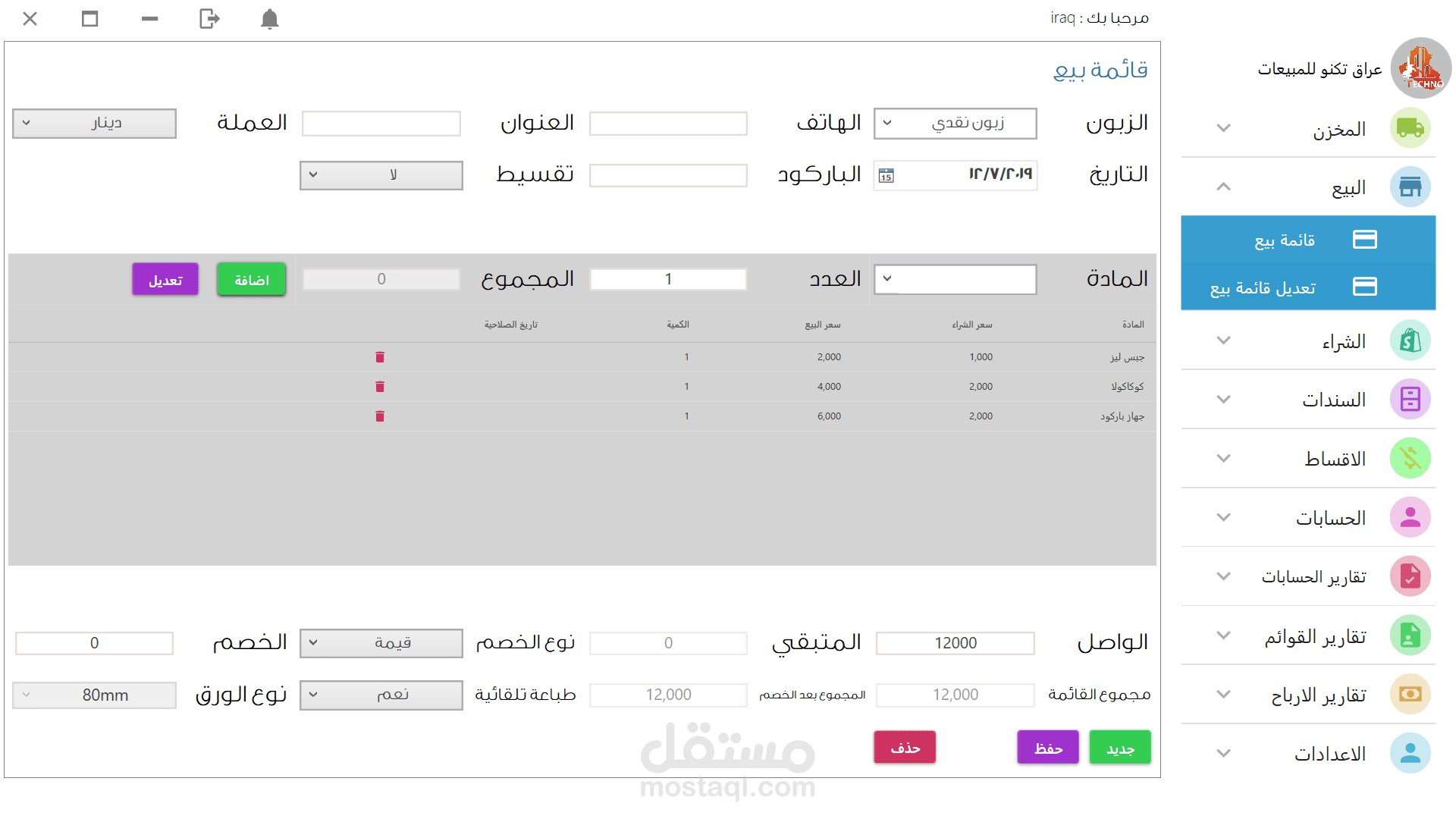Open the date picker calendar icon
This screenshot has width=1456, height=819.
click(886, 176)
